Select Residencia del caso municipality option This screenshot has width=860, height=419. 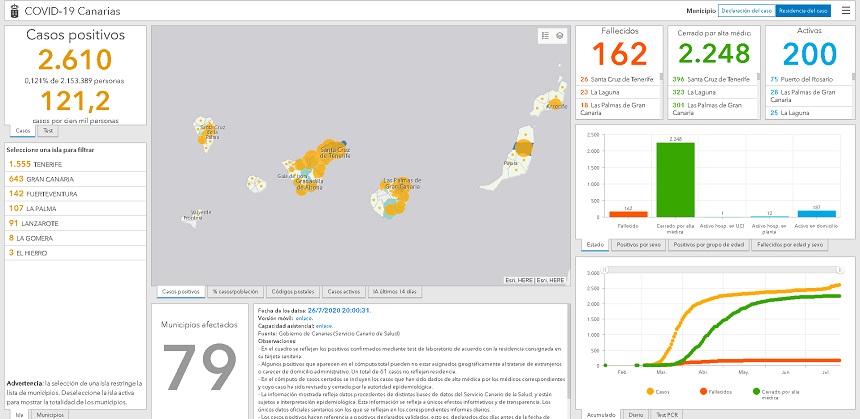click(x=804, y=10)
